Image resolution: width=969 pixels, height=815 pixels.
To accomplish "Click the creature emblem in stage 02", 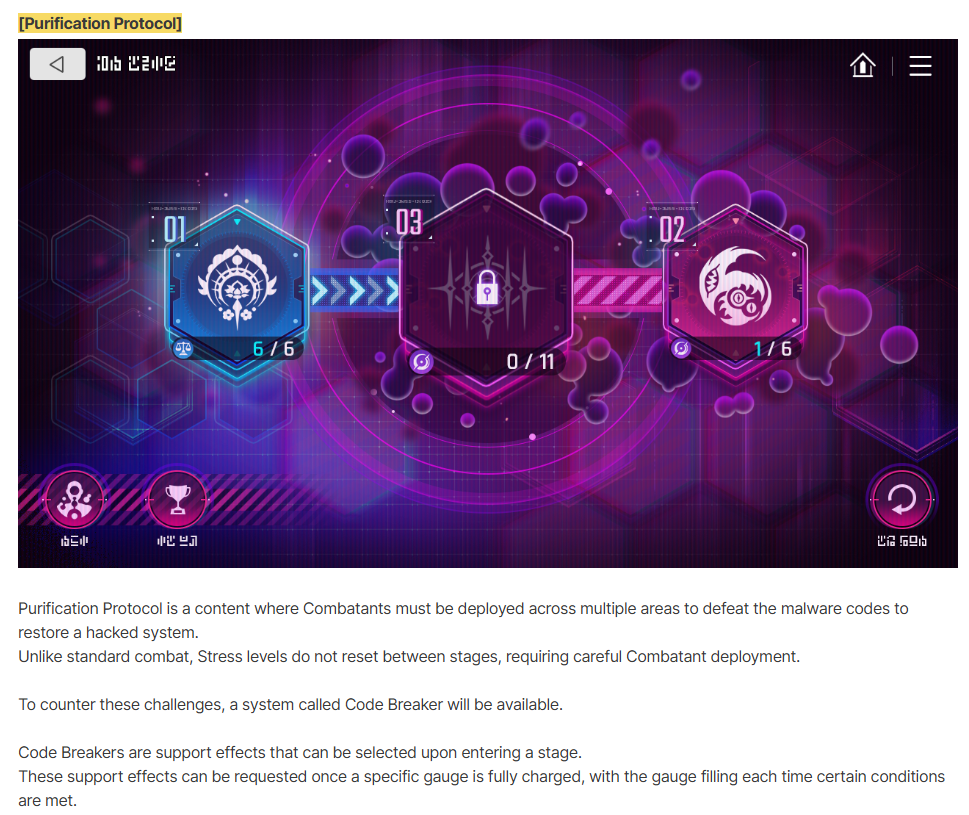I will pos(735,287).
